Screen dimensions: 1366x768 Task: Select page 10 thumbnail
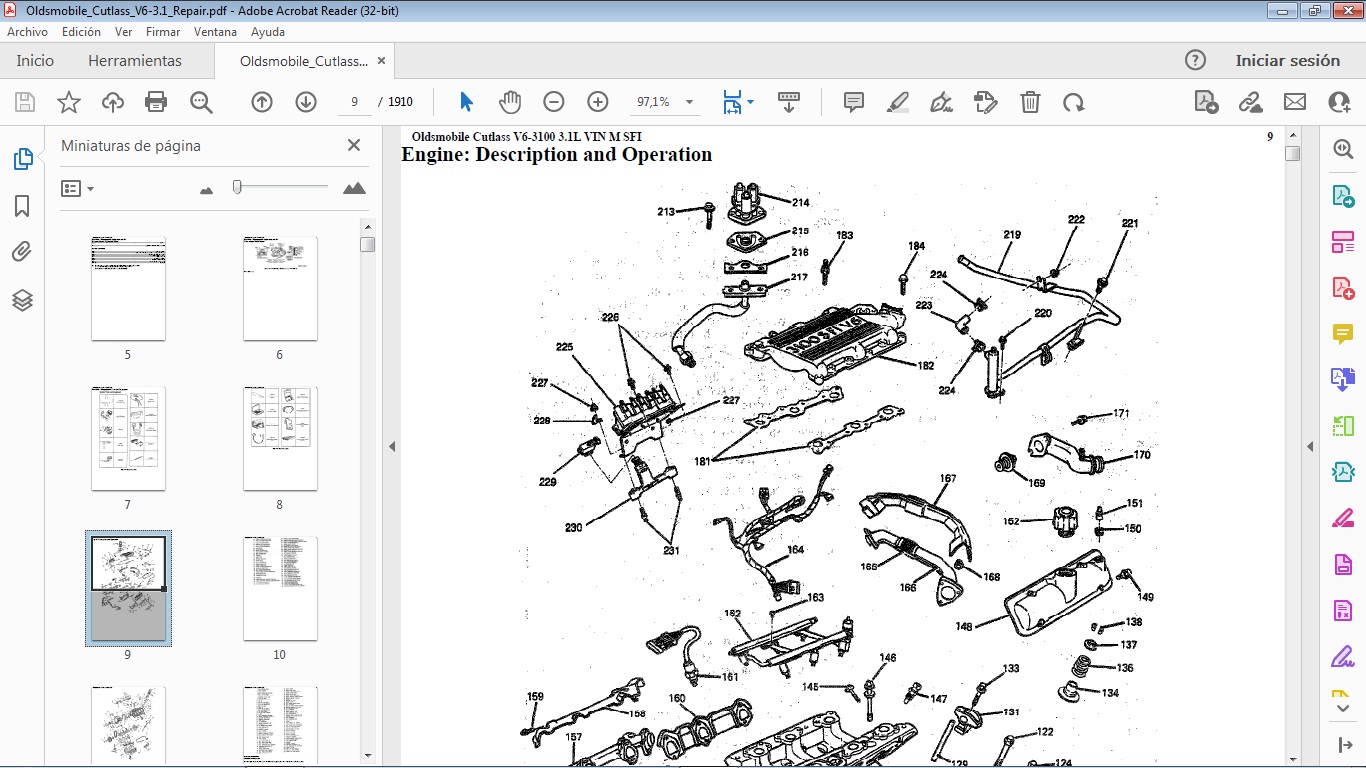click(x=280, y=588)
